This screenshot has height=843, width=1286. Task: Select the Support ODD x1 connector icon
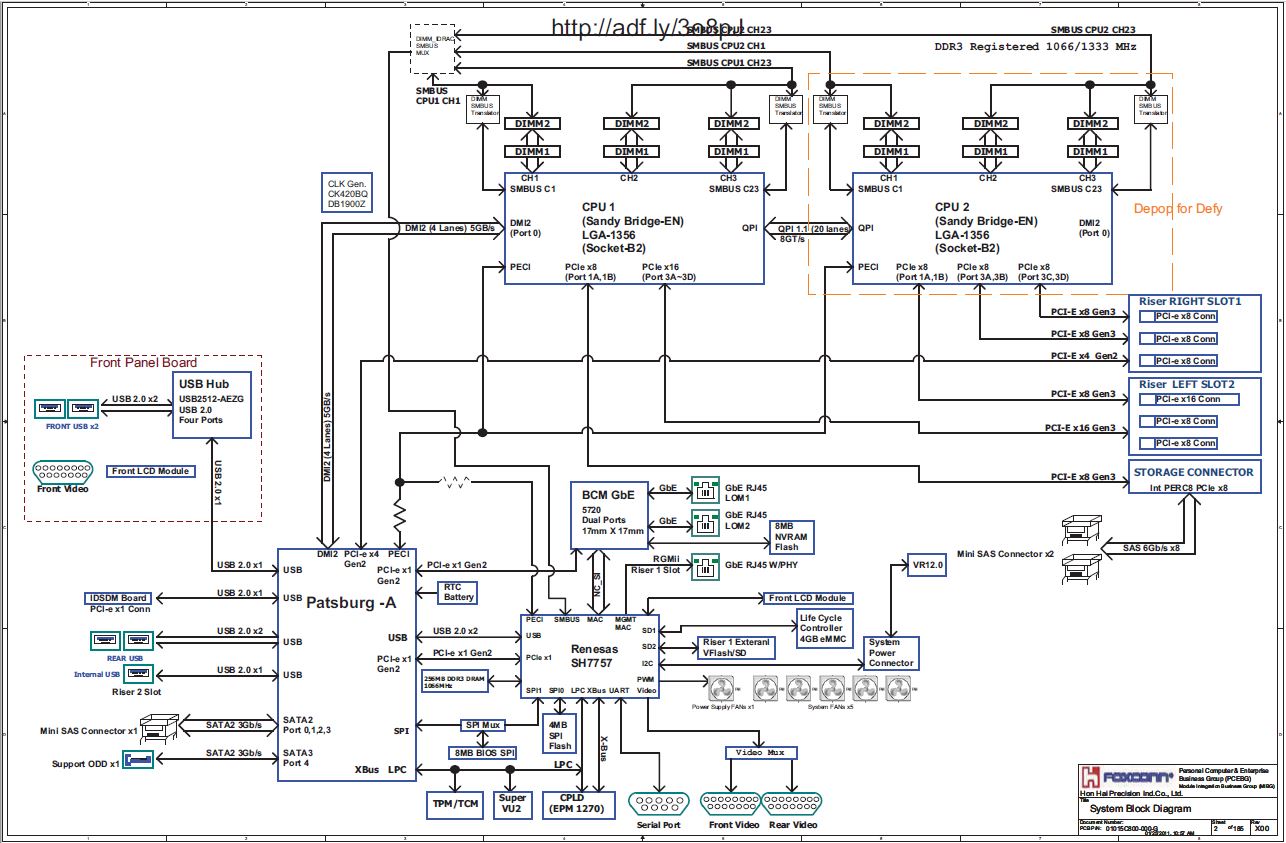coord(138,761)
